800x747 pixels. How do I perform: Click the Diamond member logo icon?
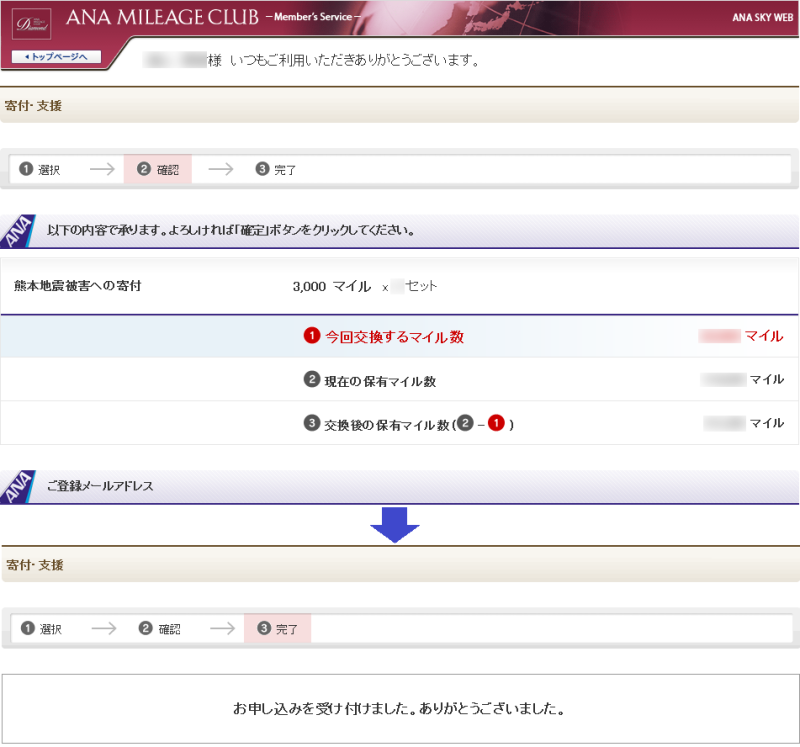pyautogui.click(x=32, y=24)
